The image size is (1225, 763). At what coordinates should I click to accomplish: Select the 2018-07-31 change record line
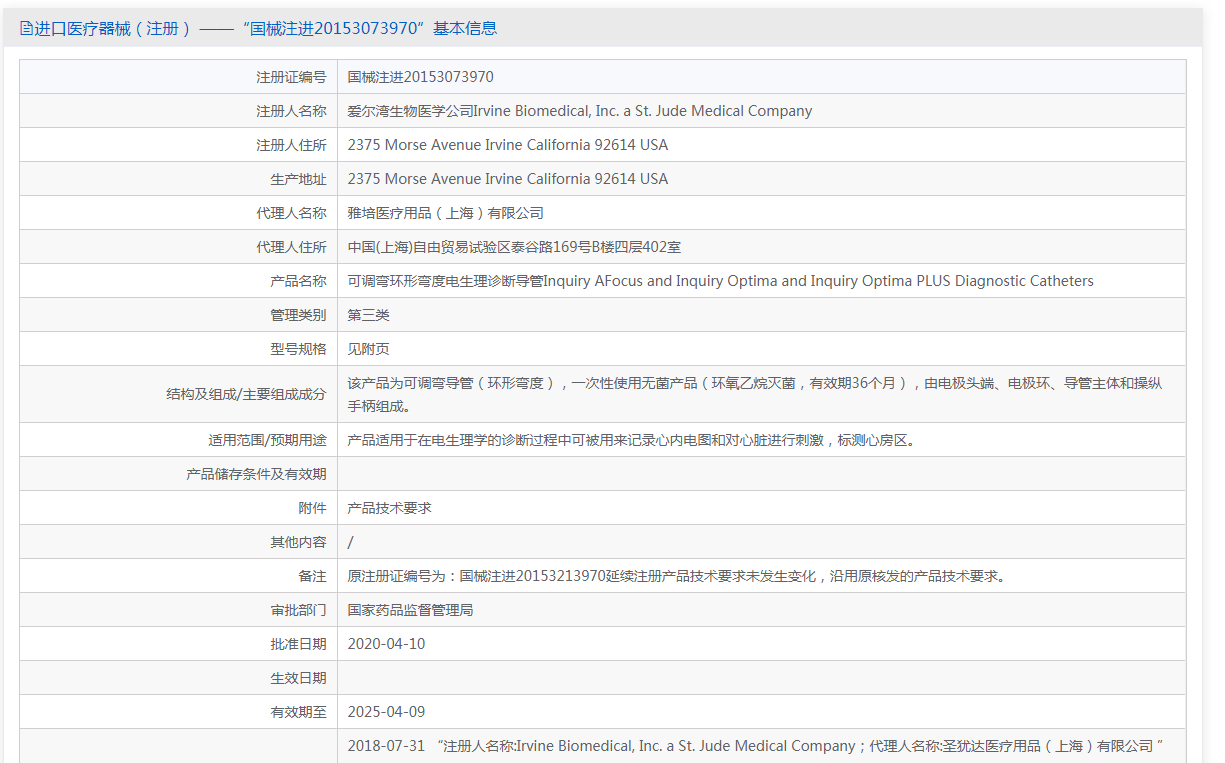[755, 746]
